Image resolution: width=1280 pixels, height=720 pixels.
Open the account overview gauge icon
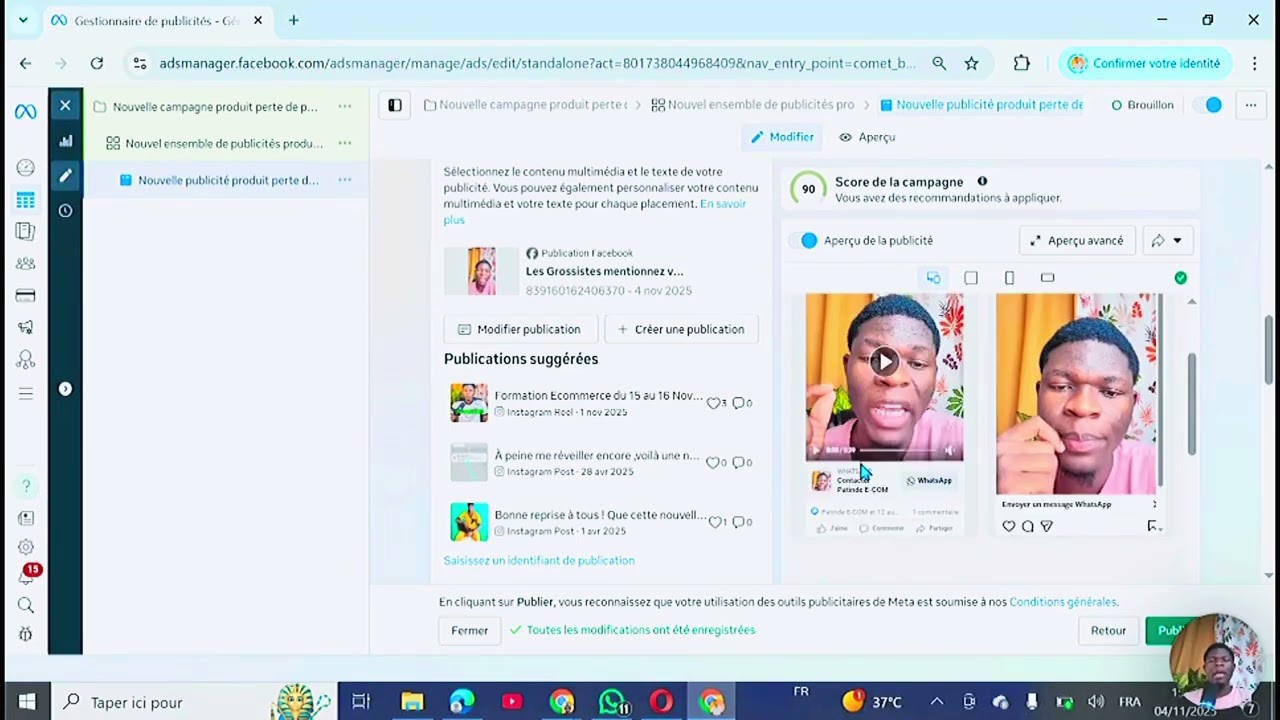coord(25,168)
